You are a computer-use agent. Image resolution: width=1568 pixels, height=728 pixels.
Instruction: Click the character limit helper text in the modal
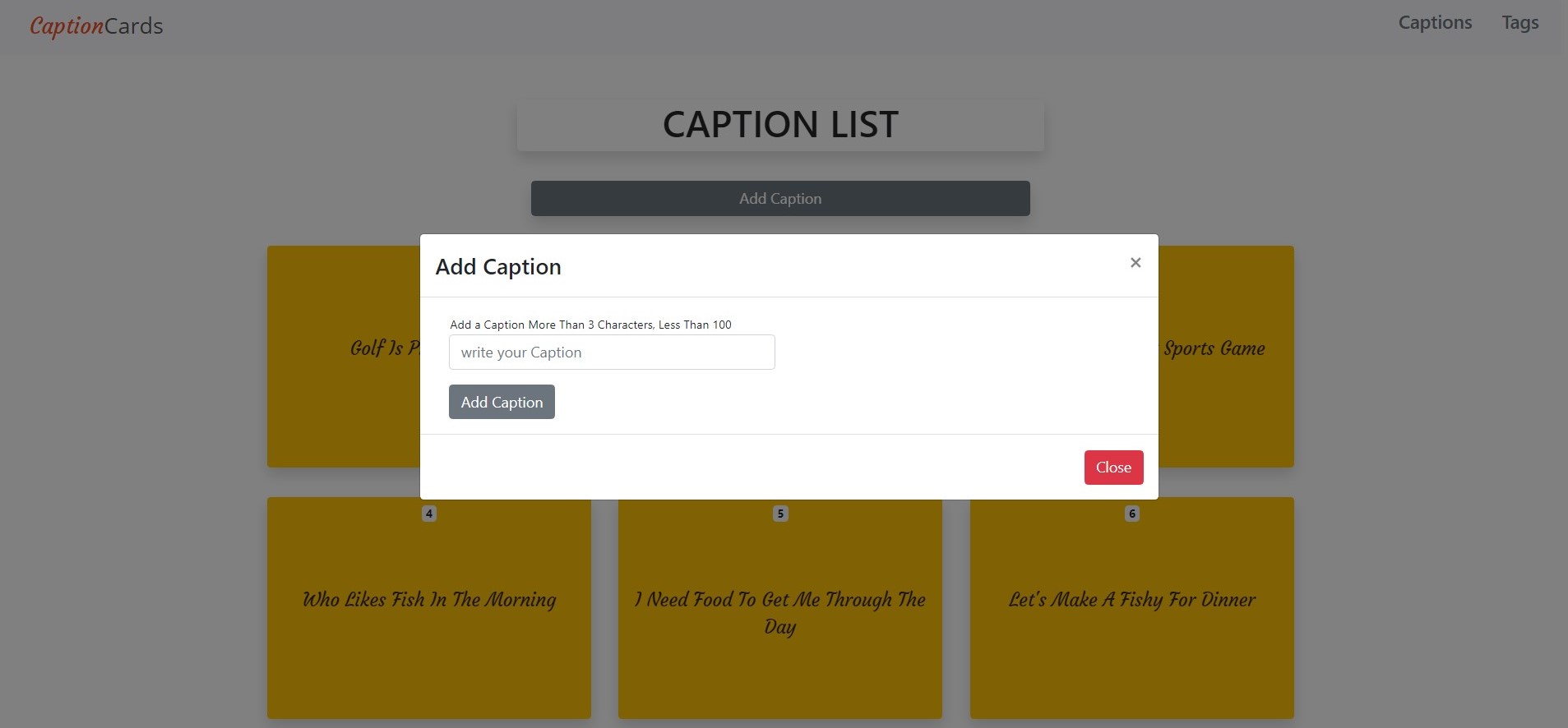pos(590,324)
